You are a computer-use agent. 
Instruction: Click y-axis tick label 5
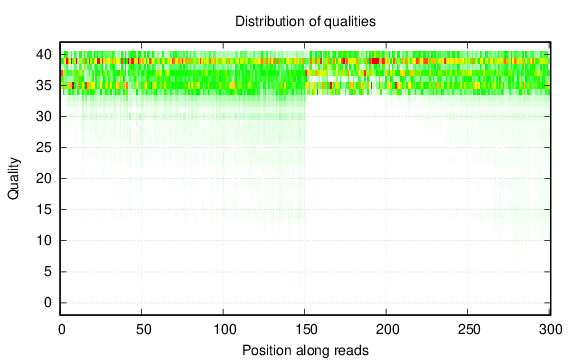48,272
